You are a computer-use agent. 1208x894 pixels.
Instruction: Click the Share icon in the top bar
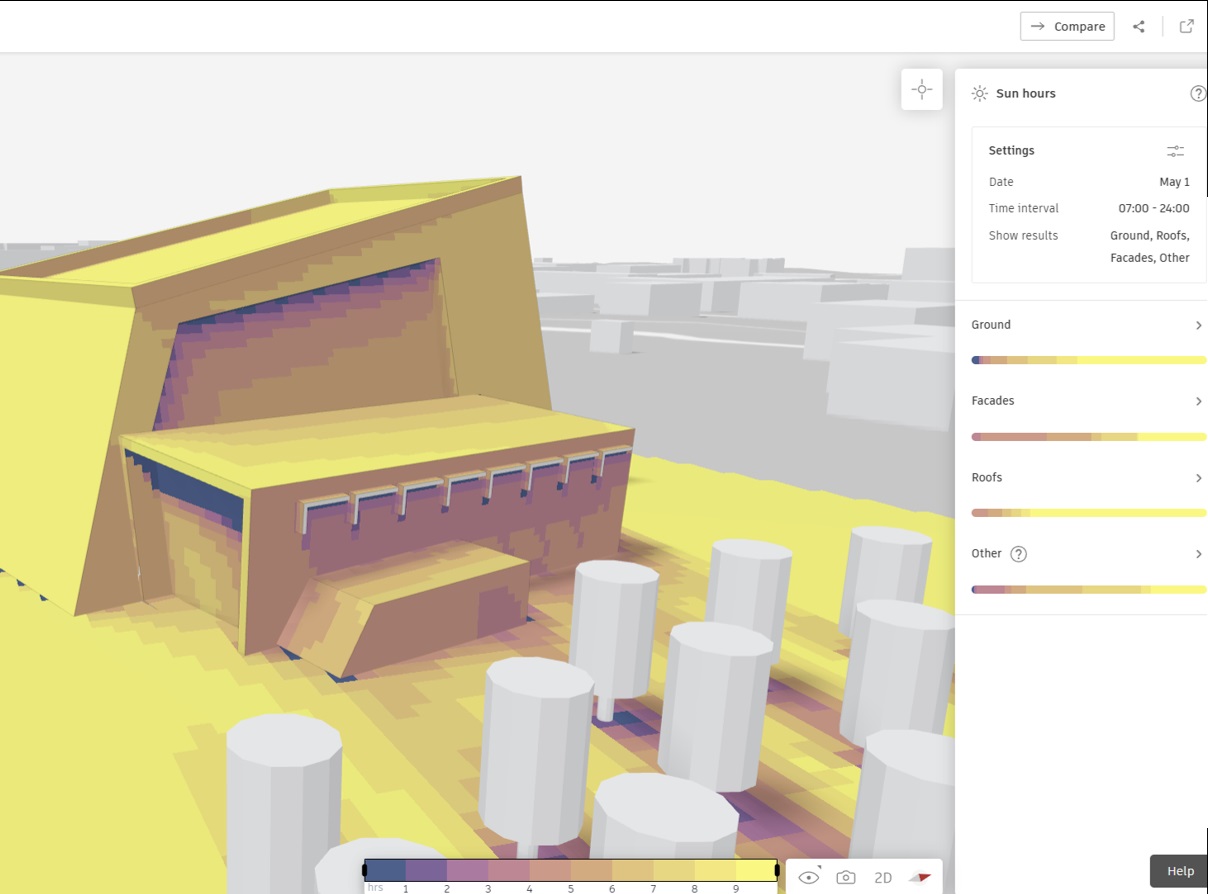[x=1138, y=26]
